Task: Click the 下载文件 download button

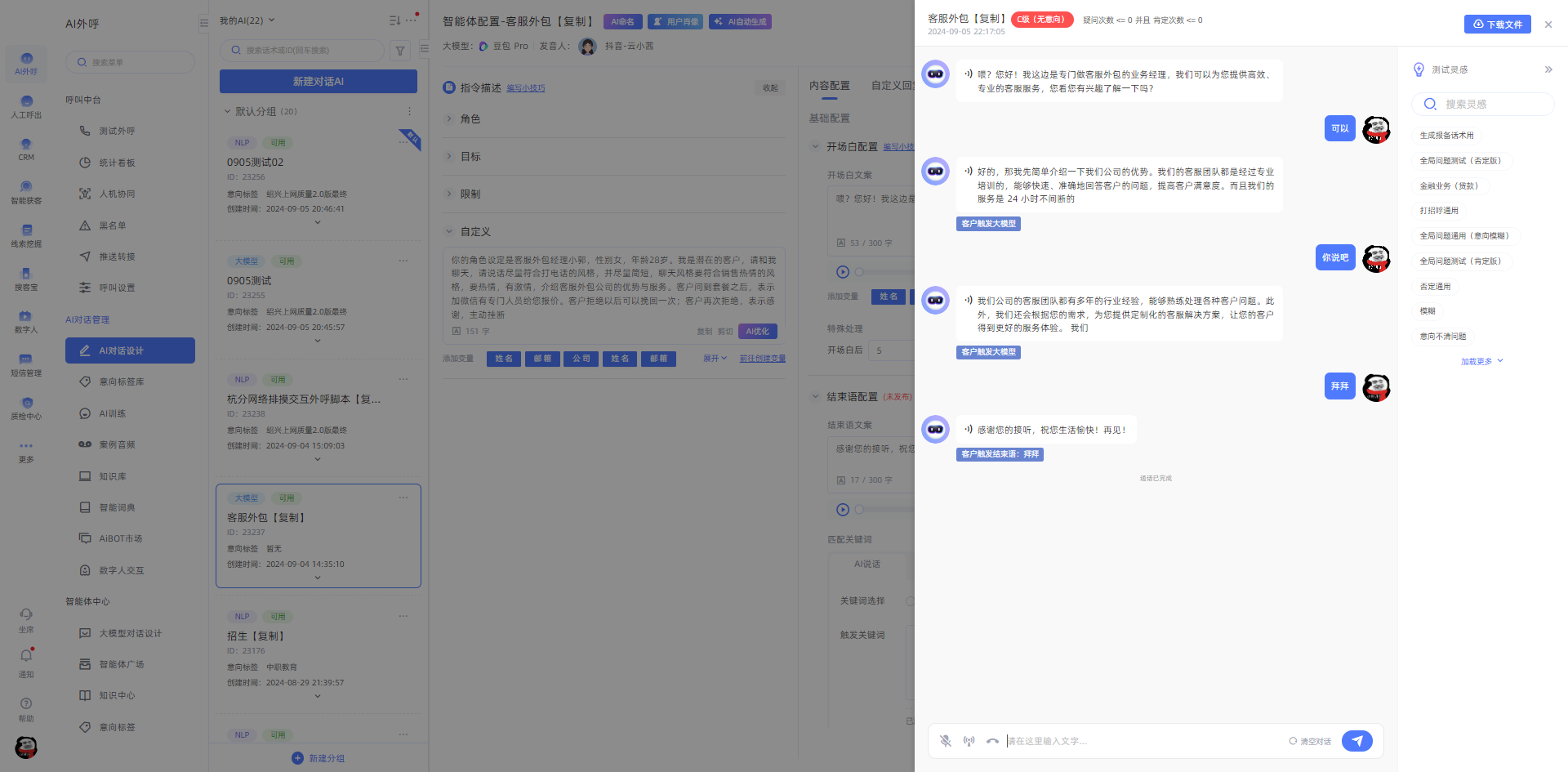Action: 1497,25
